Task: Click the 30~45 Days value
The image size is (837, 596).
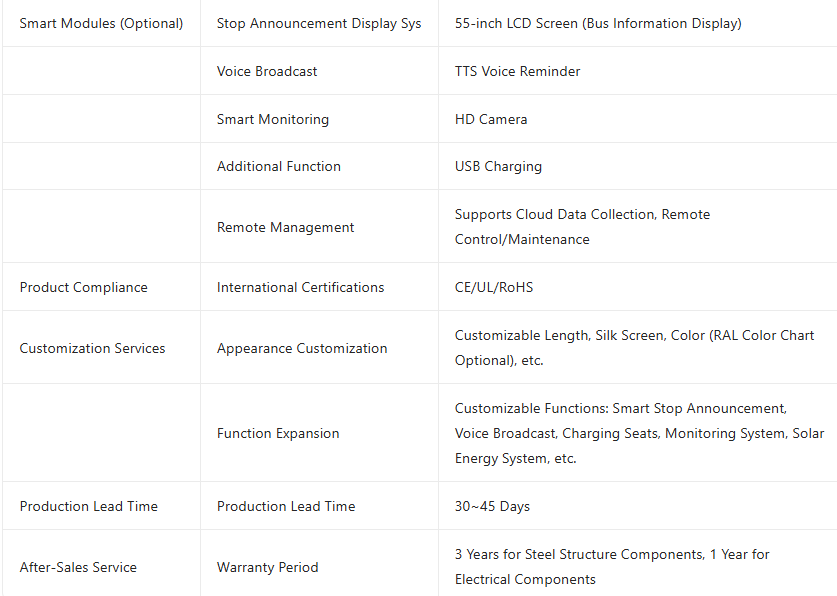Action: [492, 506]
